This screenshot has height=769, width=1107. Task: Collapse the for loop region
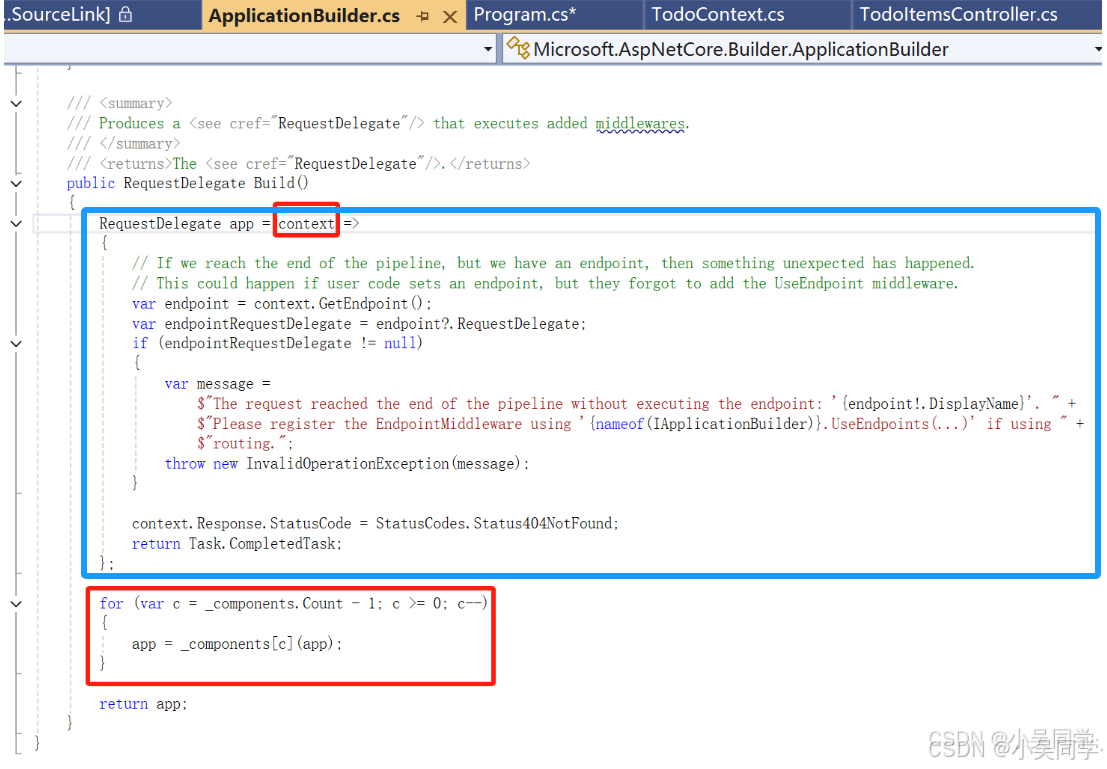point(16,604)
